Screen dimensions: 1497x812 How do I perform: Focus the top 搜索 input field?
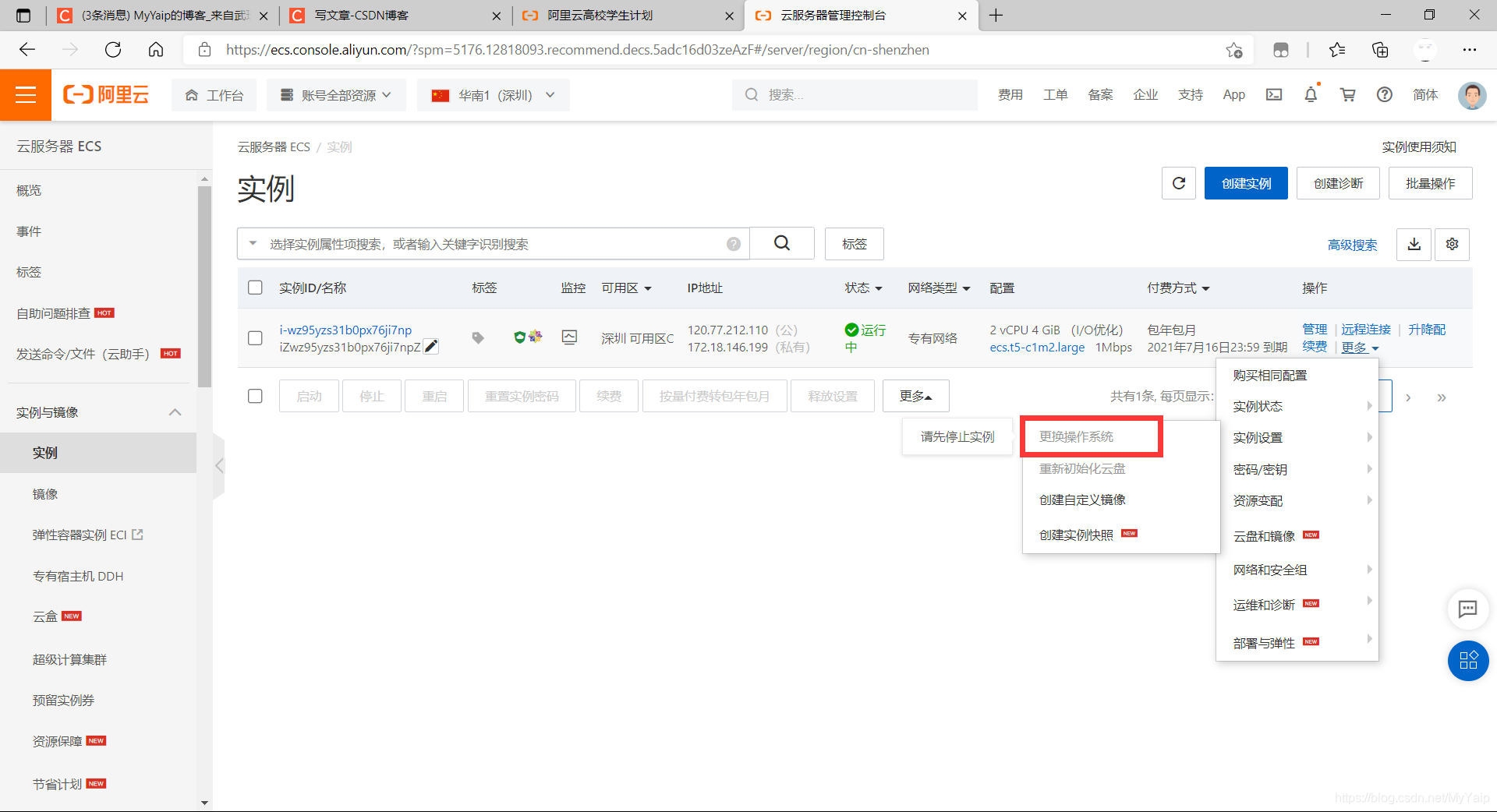[x=855, y=95]
